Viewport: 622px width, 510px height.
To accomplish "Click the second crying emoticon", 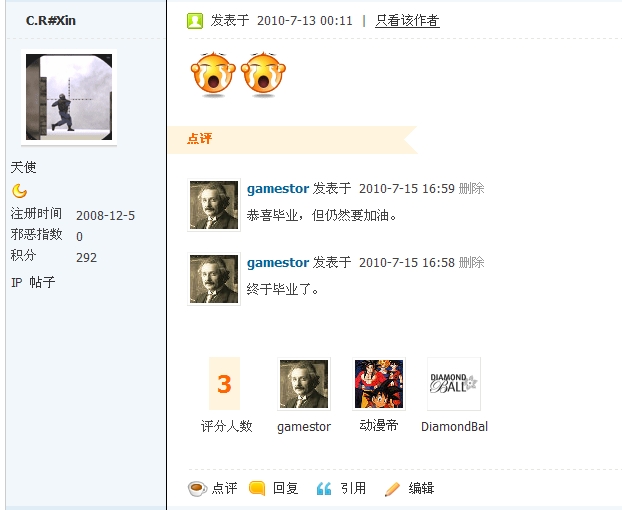I will coord(263,74).
